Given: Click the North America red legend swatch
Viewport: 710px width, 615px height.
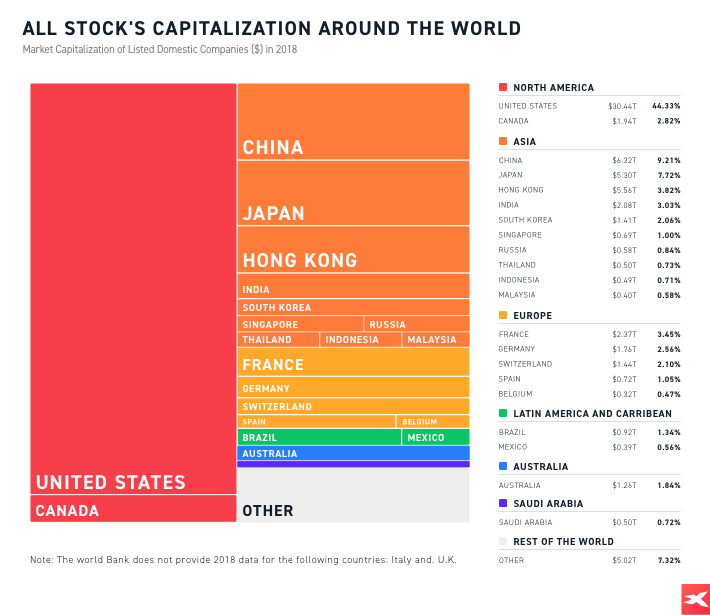Looking at the screenshot, I should [503, 88].
